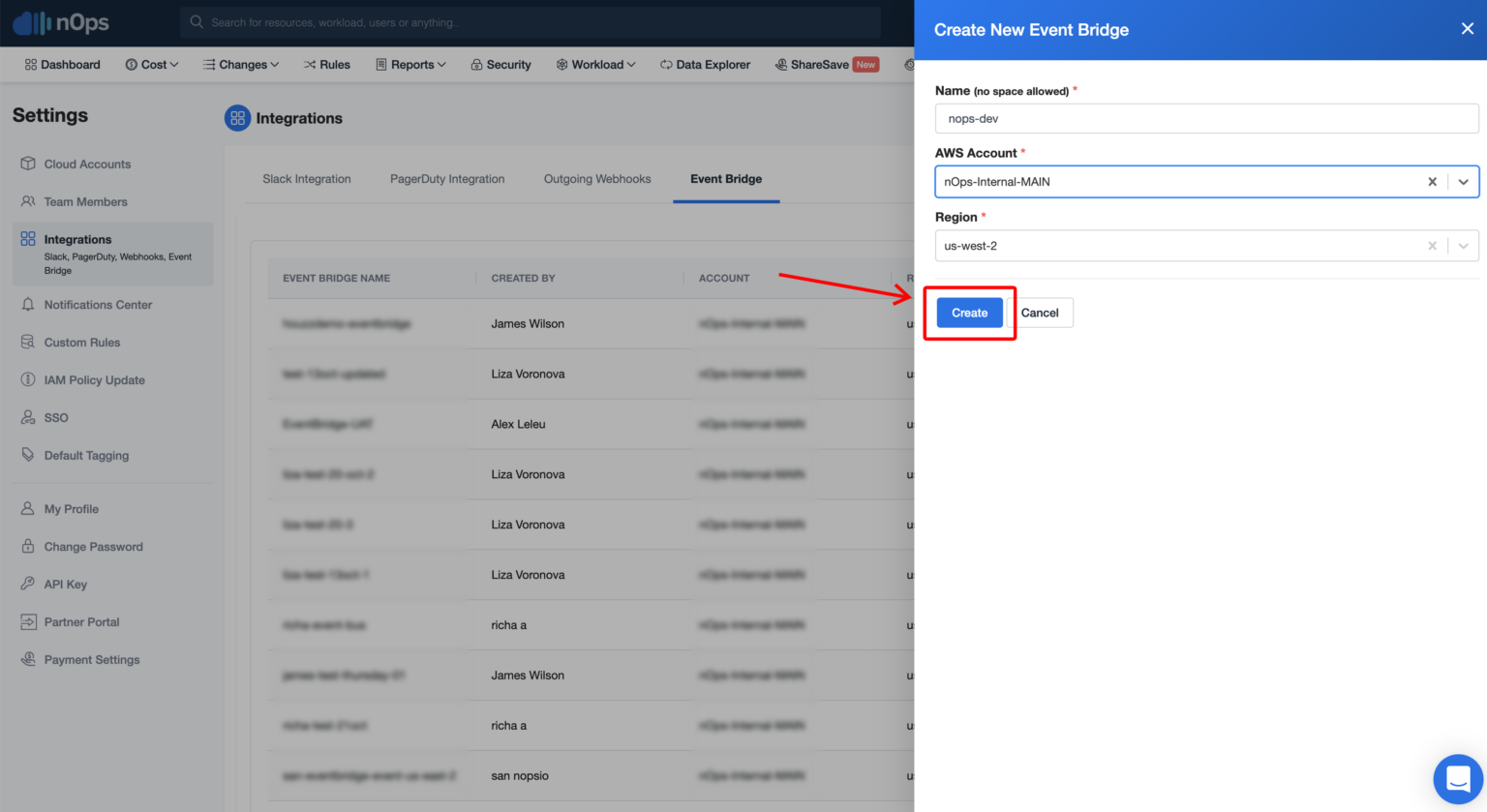
Task: Expand the AWS Account dropdown
Action: click(x=1463, y=181)
